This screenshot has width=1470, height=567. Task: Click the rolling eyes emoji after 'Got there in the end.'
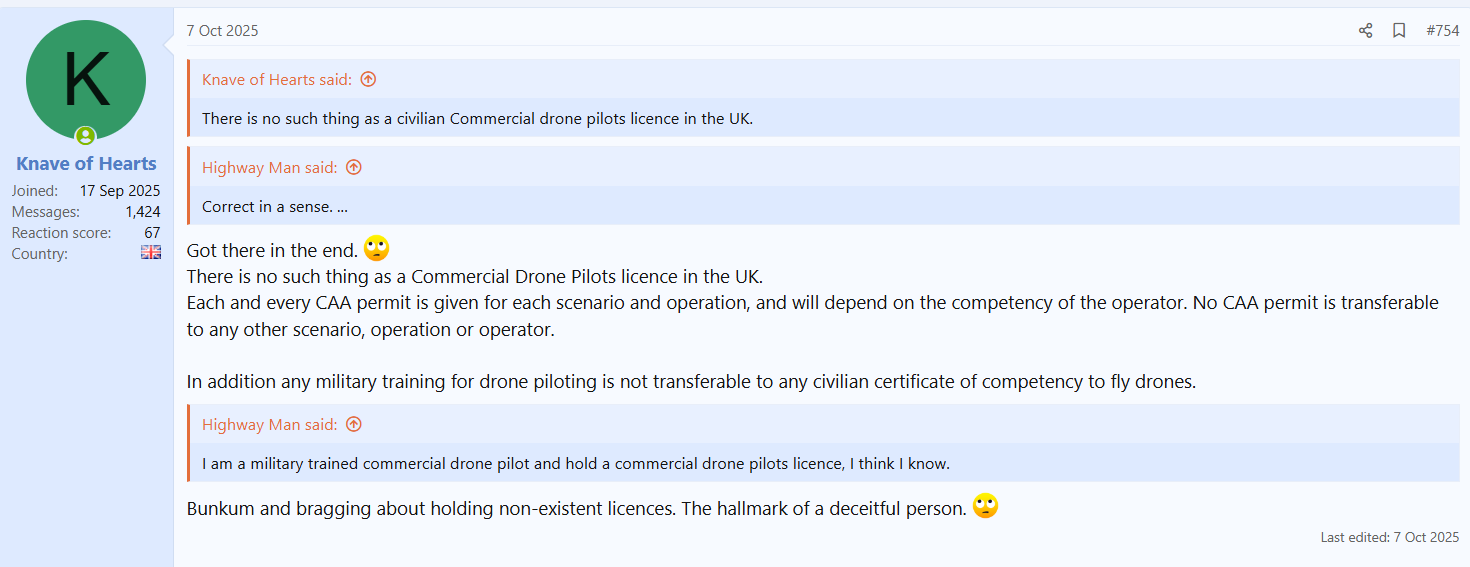[376, 249]
